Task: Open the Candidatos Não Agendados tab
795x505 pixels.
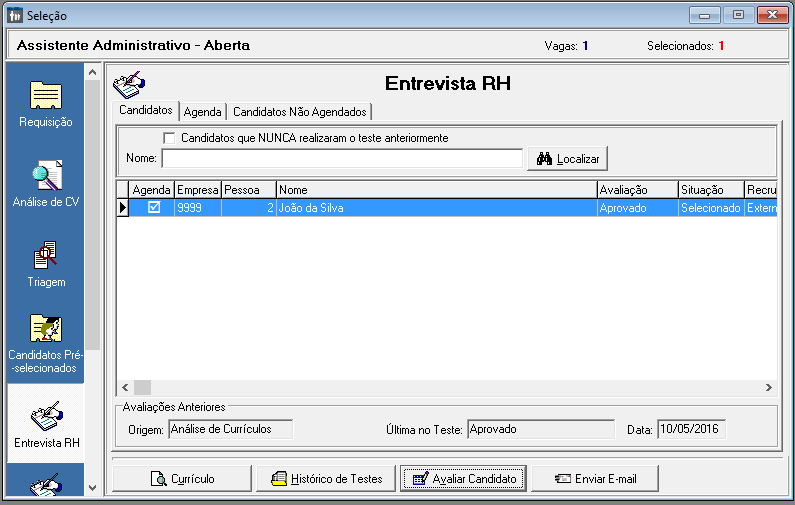Action: click(299, 112)
